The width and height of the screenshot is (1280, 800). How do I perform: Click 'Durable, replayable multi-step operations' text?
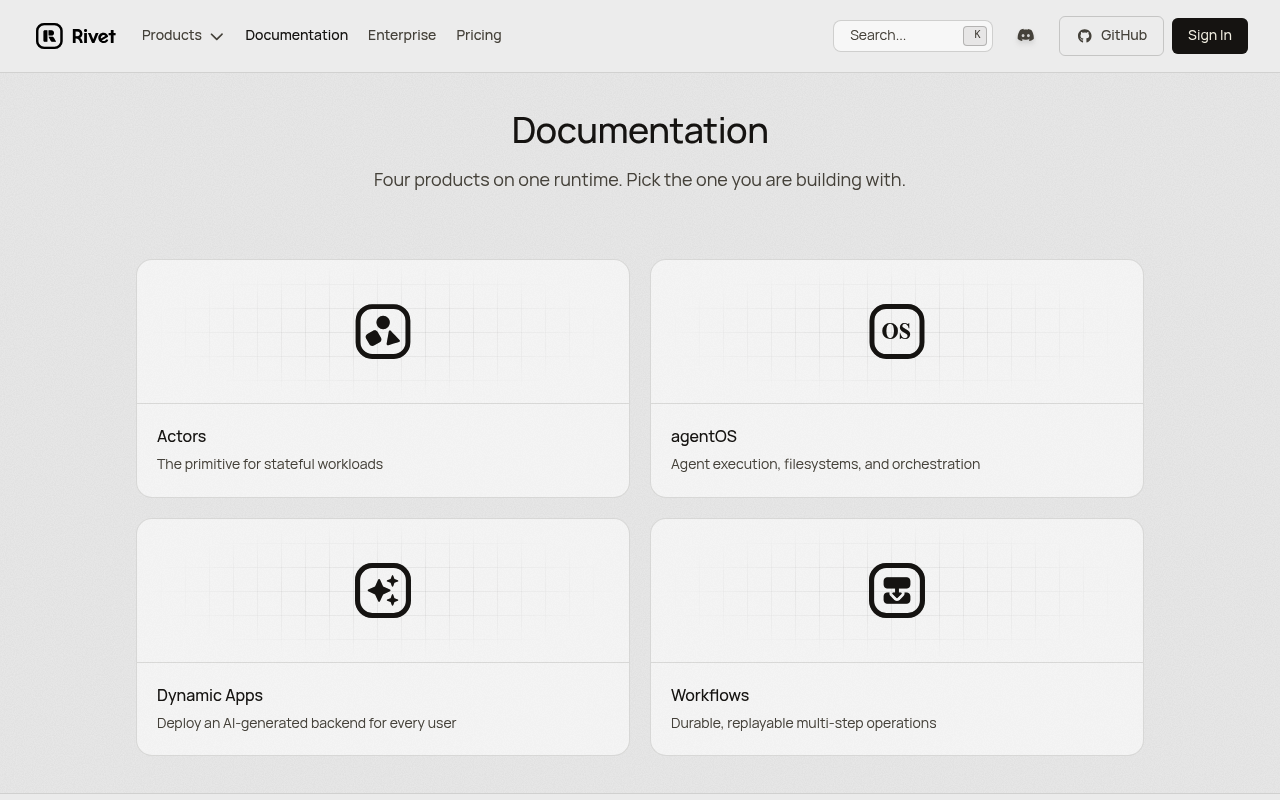pos(803,723)
